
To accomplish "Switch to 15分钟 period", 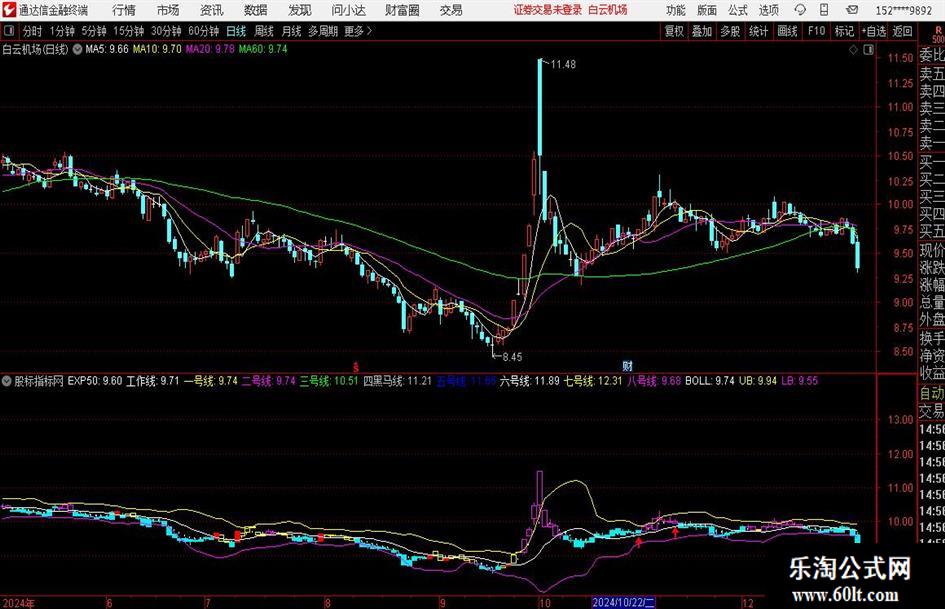I will click(128, 31).
